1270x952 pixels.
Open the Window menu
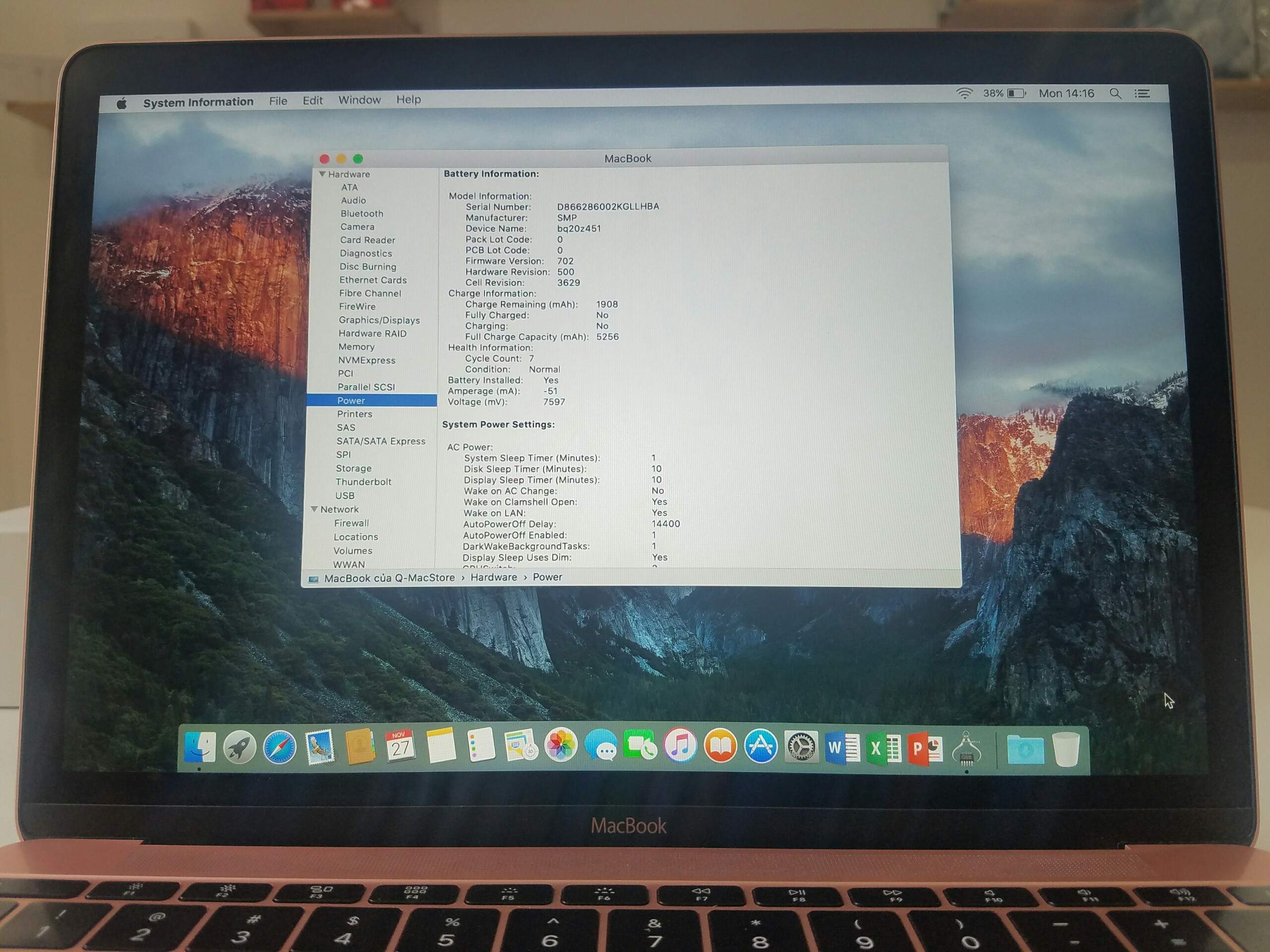click(359, 100)
